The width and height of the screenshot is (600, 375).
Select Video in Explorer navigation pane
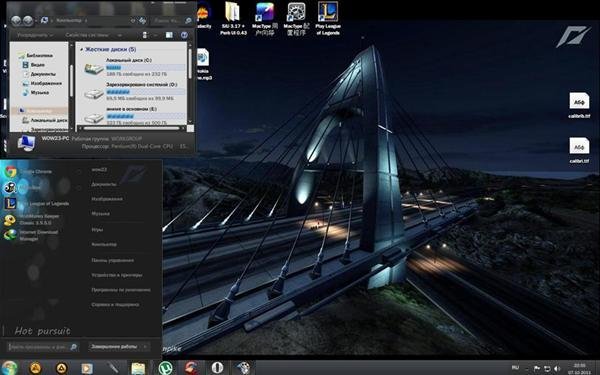click(34, 65)
